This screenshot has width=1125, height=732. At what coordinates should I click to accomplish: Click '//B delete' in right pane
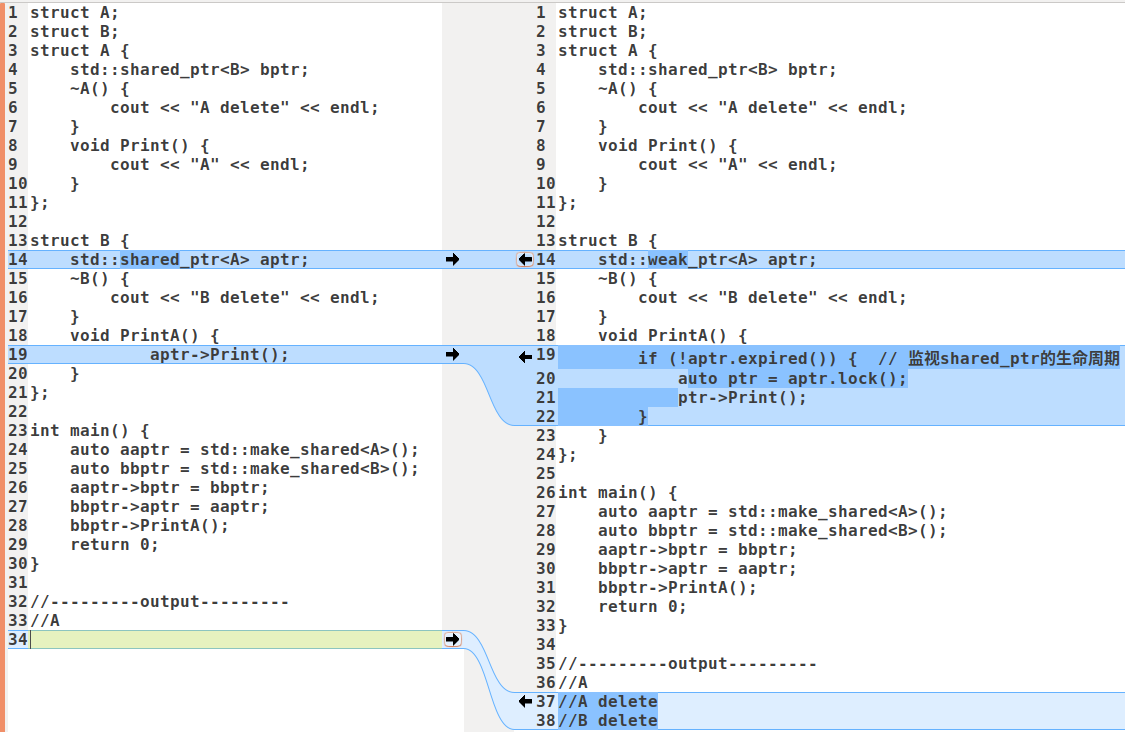(608, 721)
